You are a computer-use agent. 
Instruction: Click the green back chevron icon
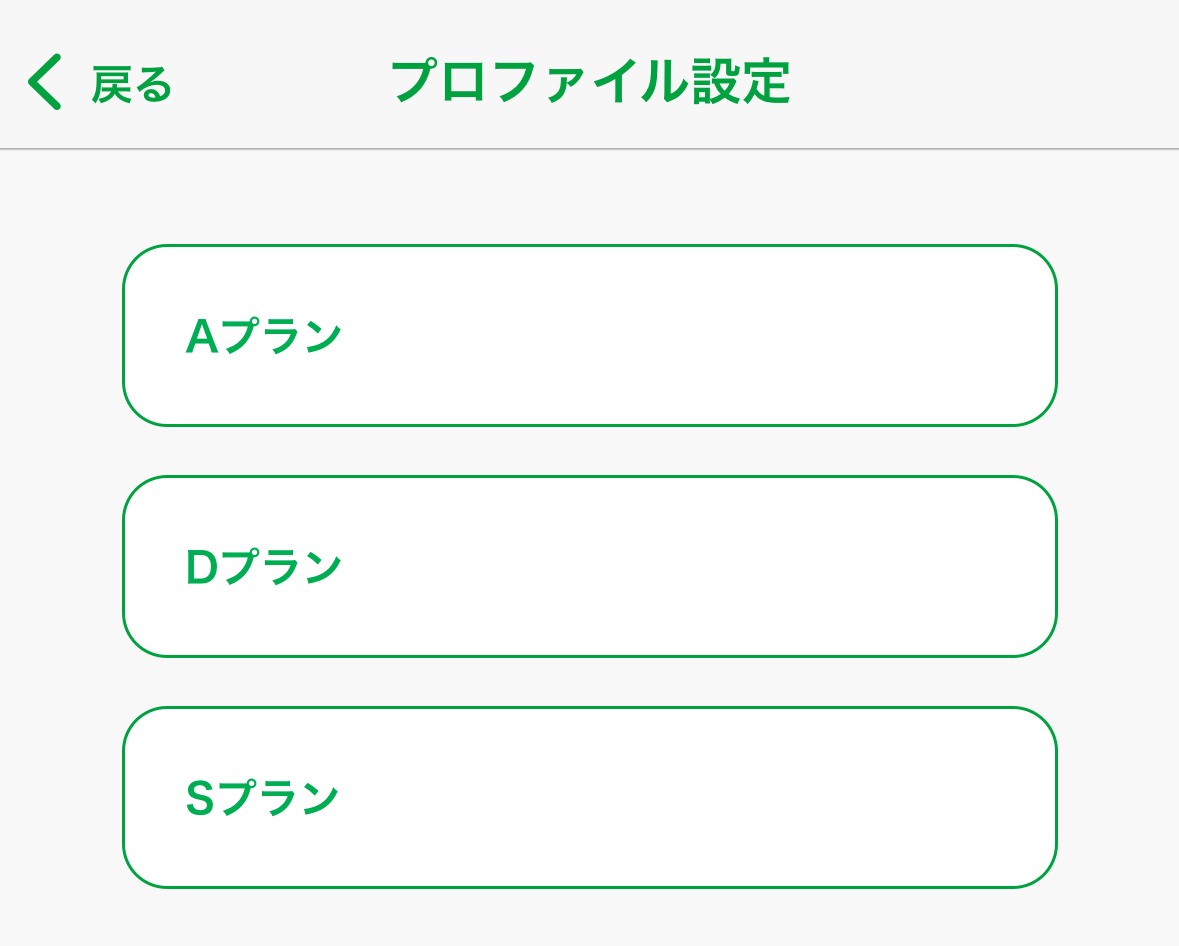[x=45, y=82]
